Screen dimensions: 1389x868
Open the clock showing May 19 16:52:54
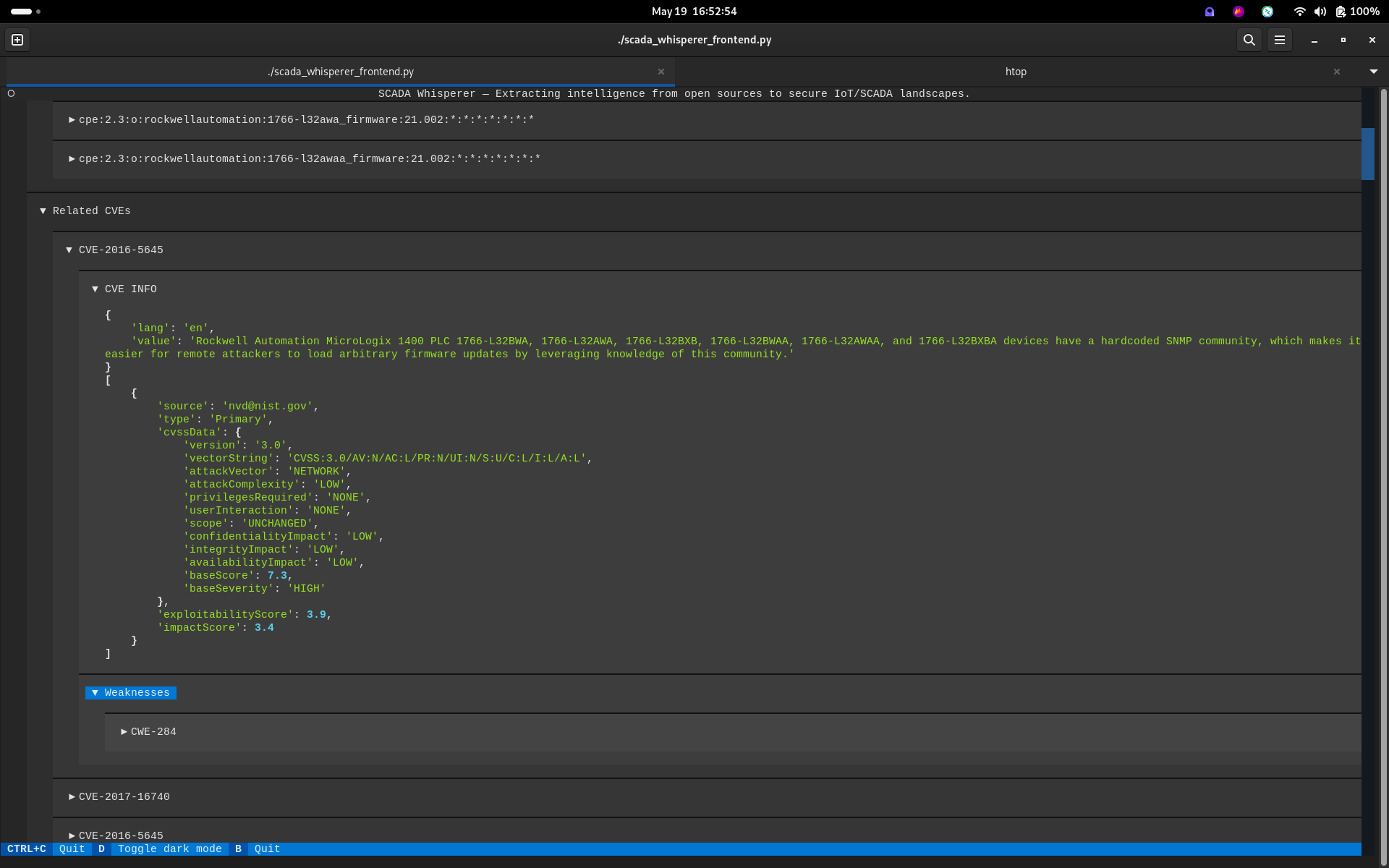[694, 12]
